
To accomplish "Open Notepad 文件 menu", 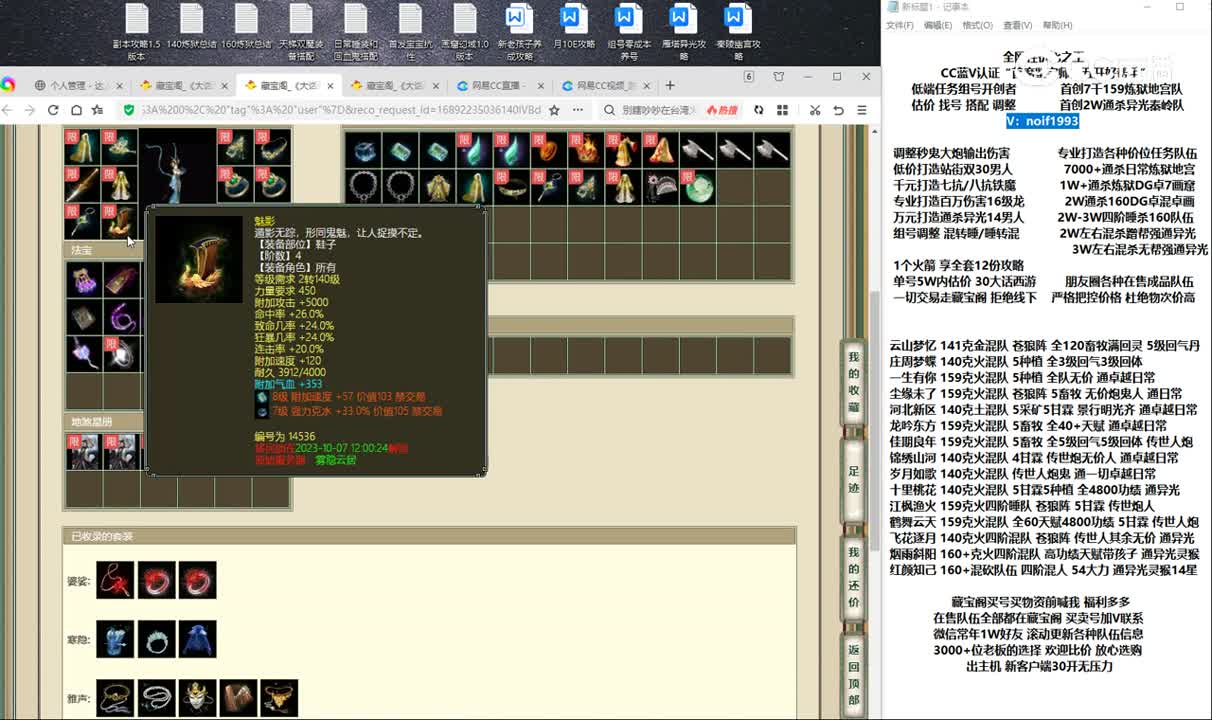I will coord(899,25).
